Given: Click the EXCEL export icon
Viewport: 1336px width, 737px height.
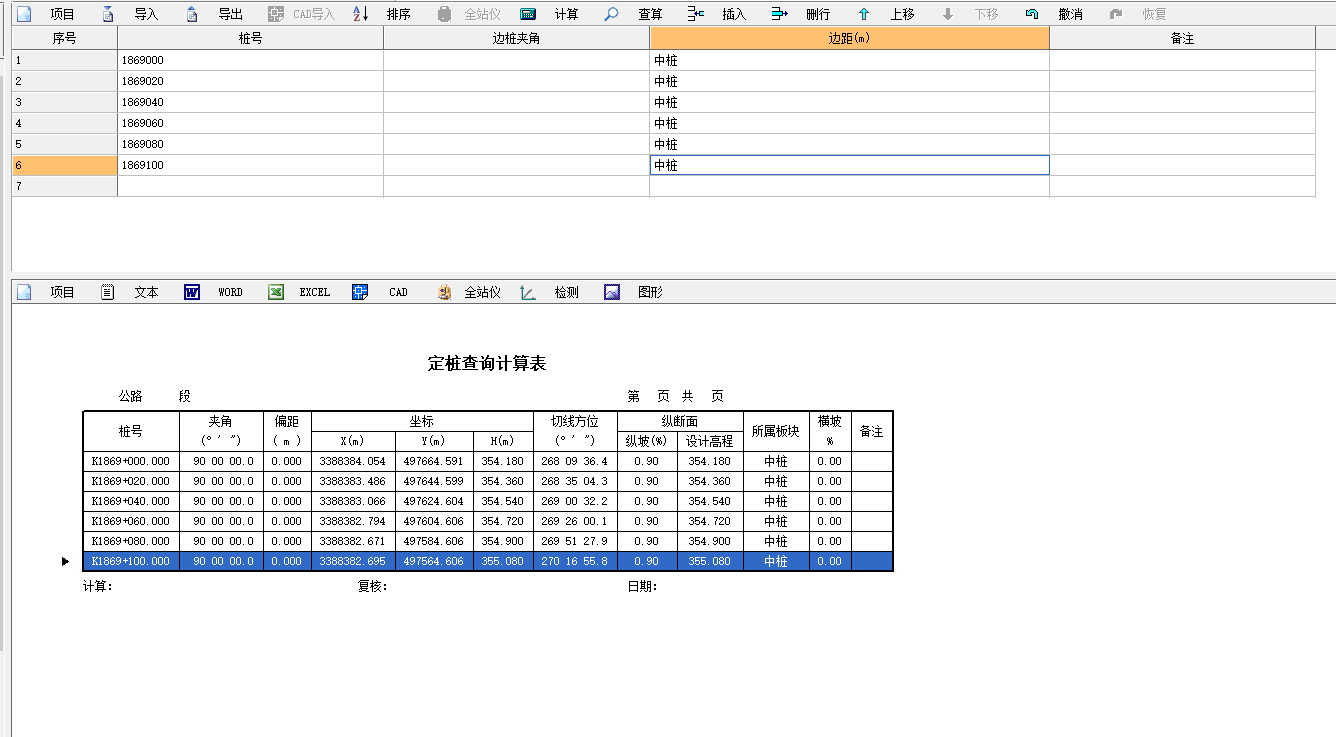Looking at the screenshot, I should (x=276, y=292).
